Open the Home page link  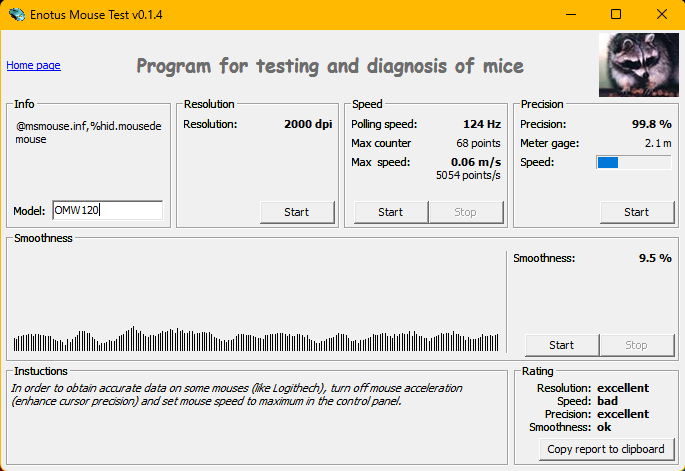(x=33, y=65)
